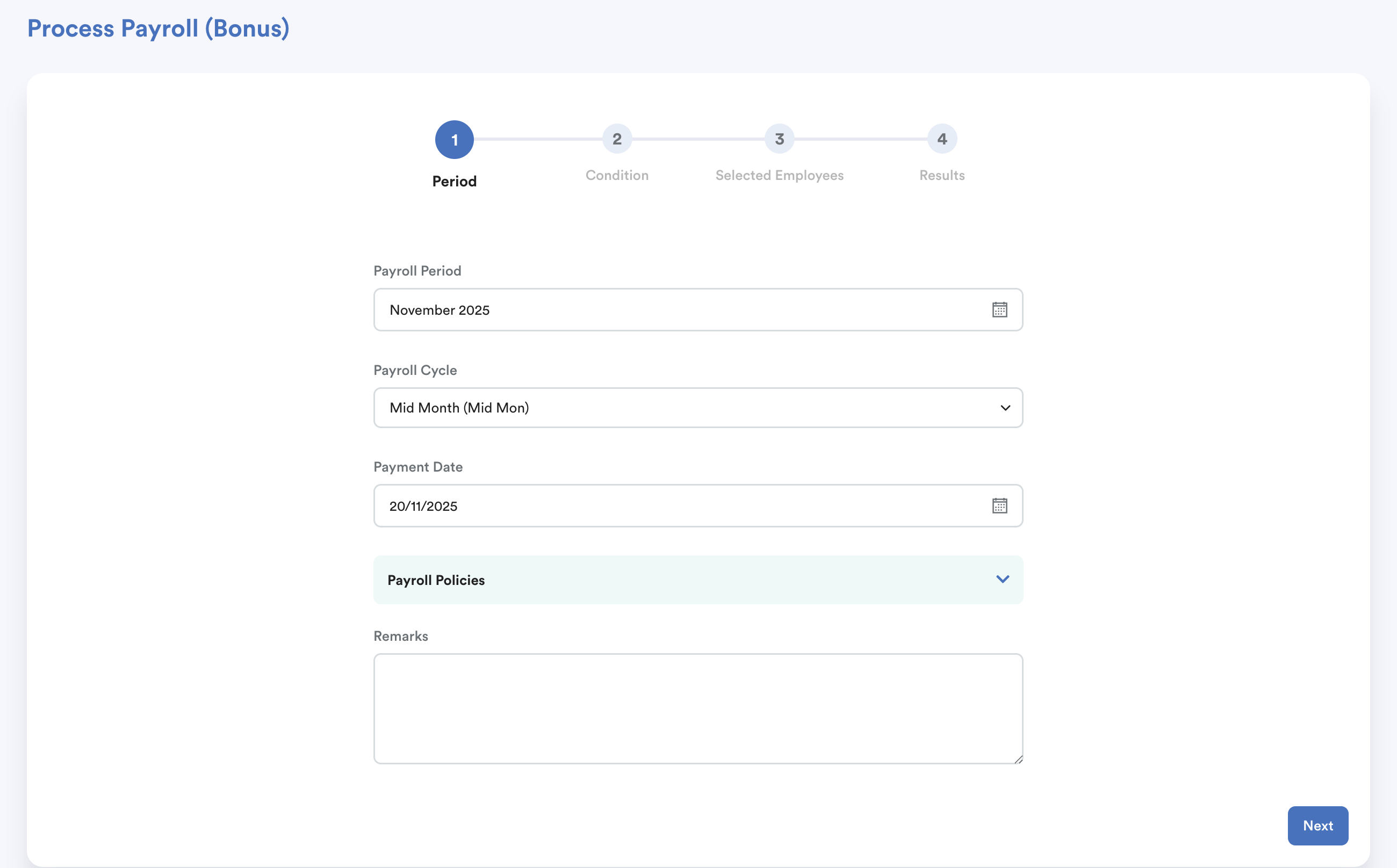The height and width of the screenshot is (868, 1397).
Task: Expand Payroll Policies with the blue chevron
Action: (x=1003, y=579)
